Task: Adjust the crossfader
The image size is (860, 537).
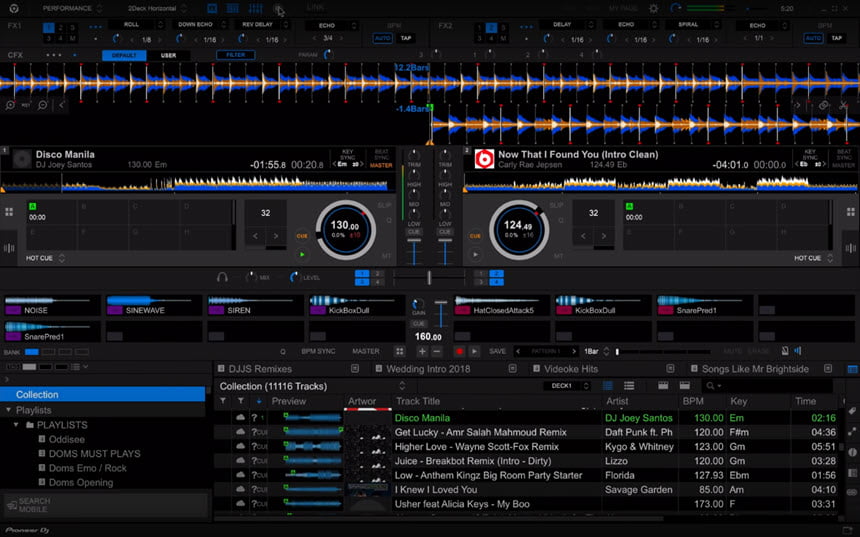Action: (429, 278)
